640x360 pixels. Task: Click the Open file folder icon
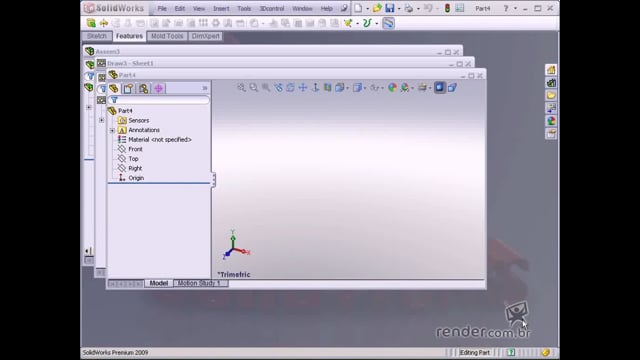point(377,8)
